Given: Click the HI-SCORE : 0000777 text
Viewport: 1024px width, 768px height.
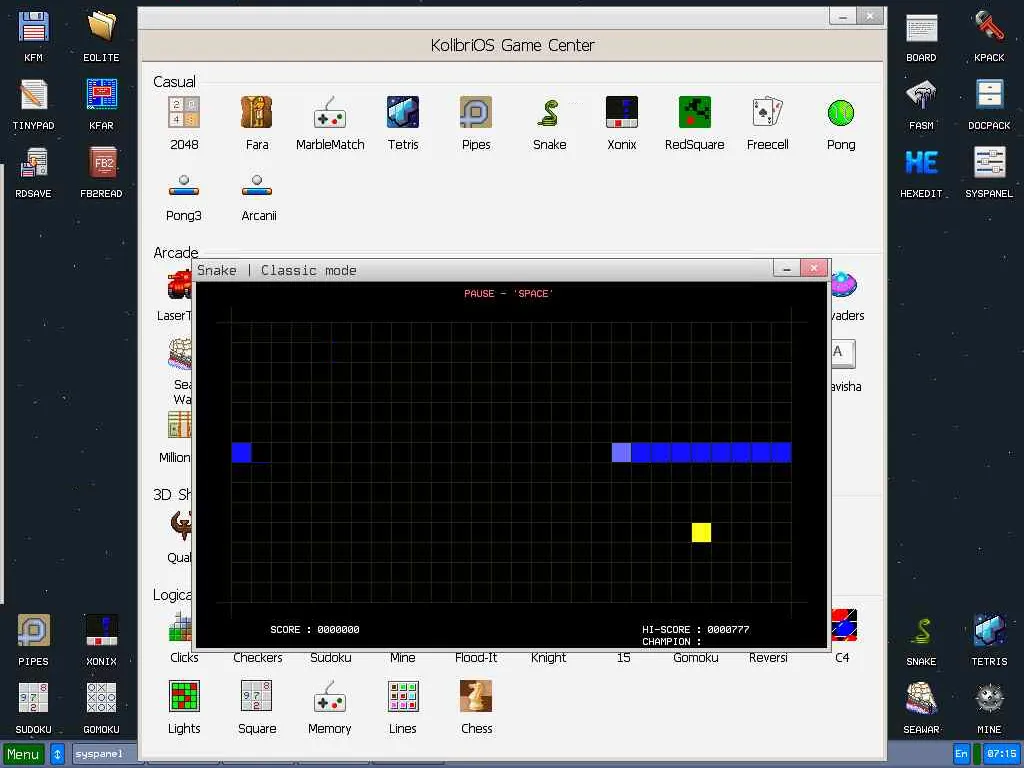Looking at the screenshot, I should coord(696,630).
